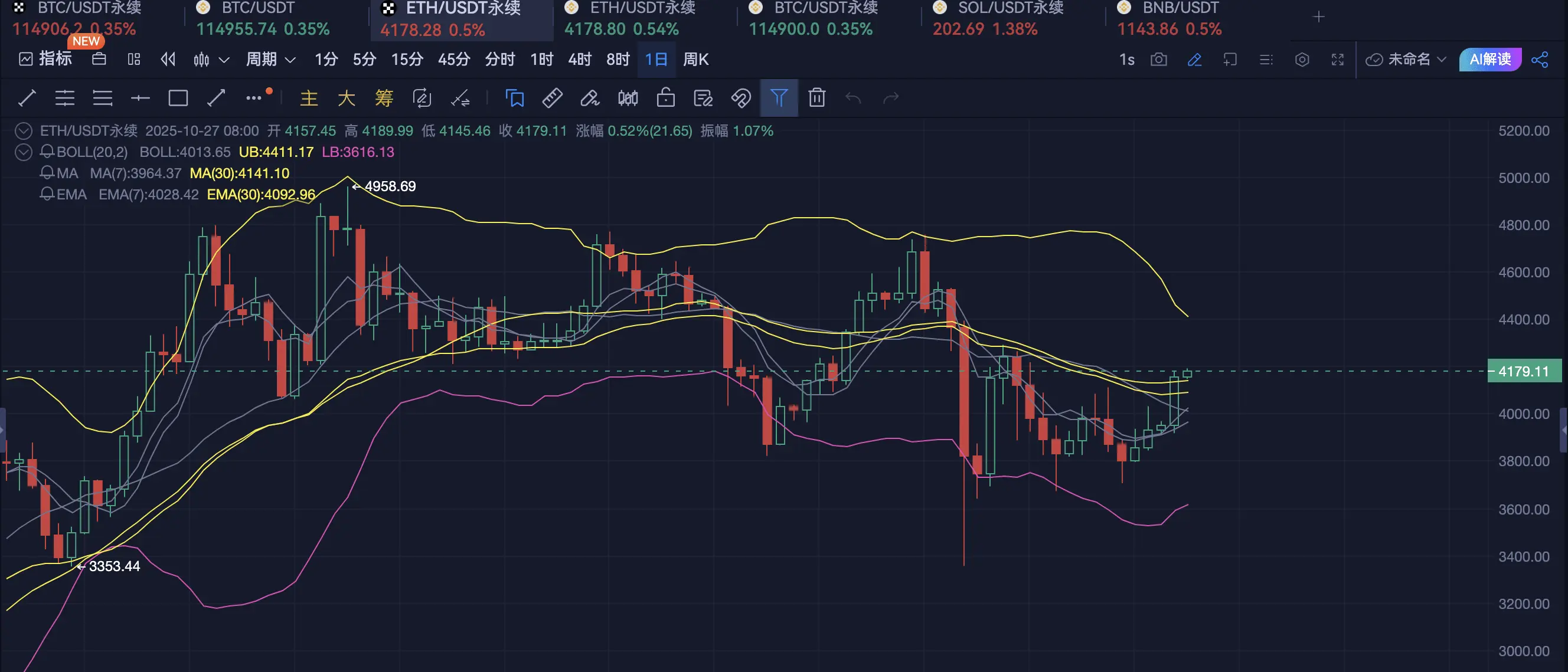This screenshot has width=1568, height=672.
Task: Select the trend line drawing tool
Action: tap(27, 98)
